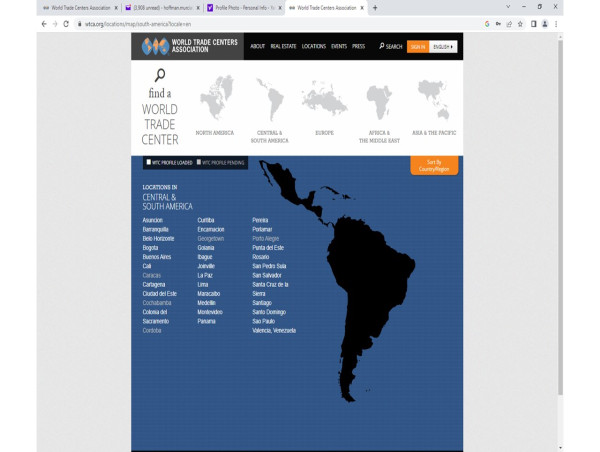Open the Montevideo location link
This screenshot has width=600, height=452.
[x=210, y=312]
